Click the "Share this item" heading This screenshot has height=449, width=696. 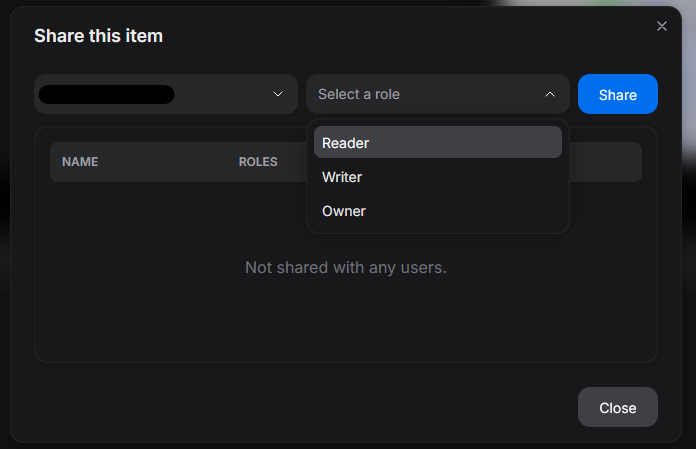[98, 36]
